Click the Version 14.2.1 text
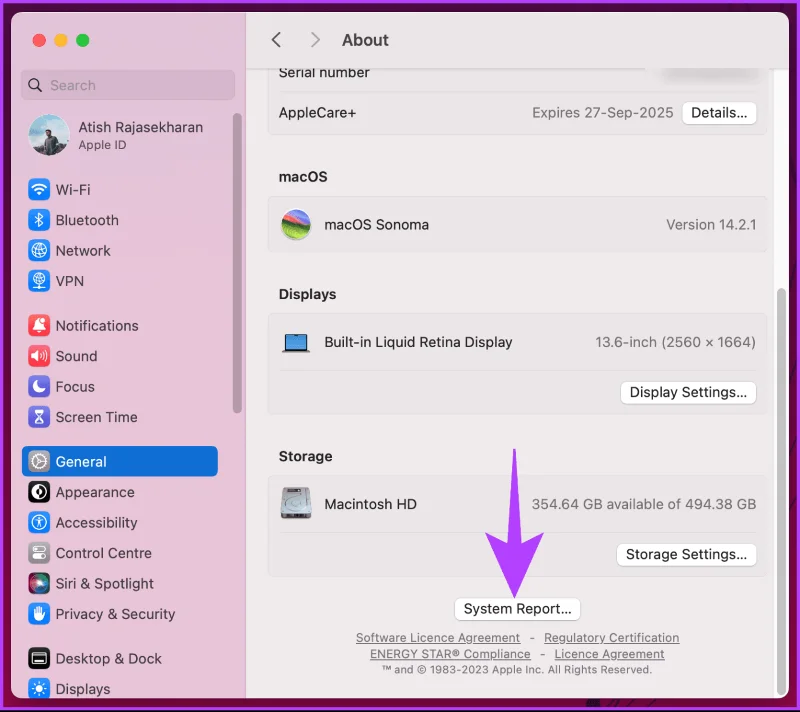This screenshot has height=712, width=800. click(x=711, y=224)
